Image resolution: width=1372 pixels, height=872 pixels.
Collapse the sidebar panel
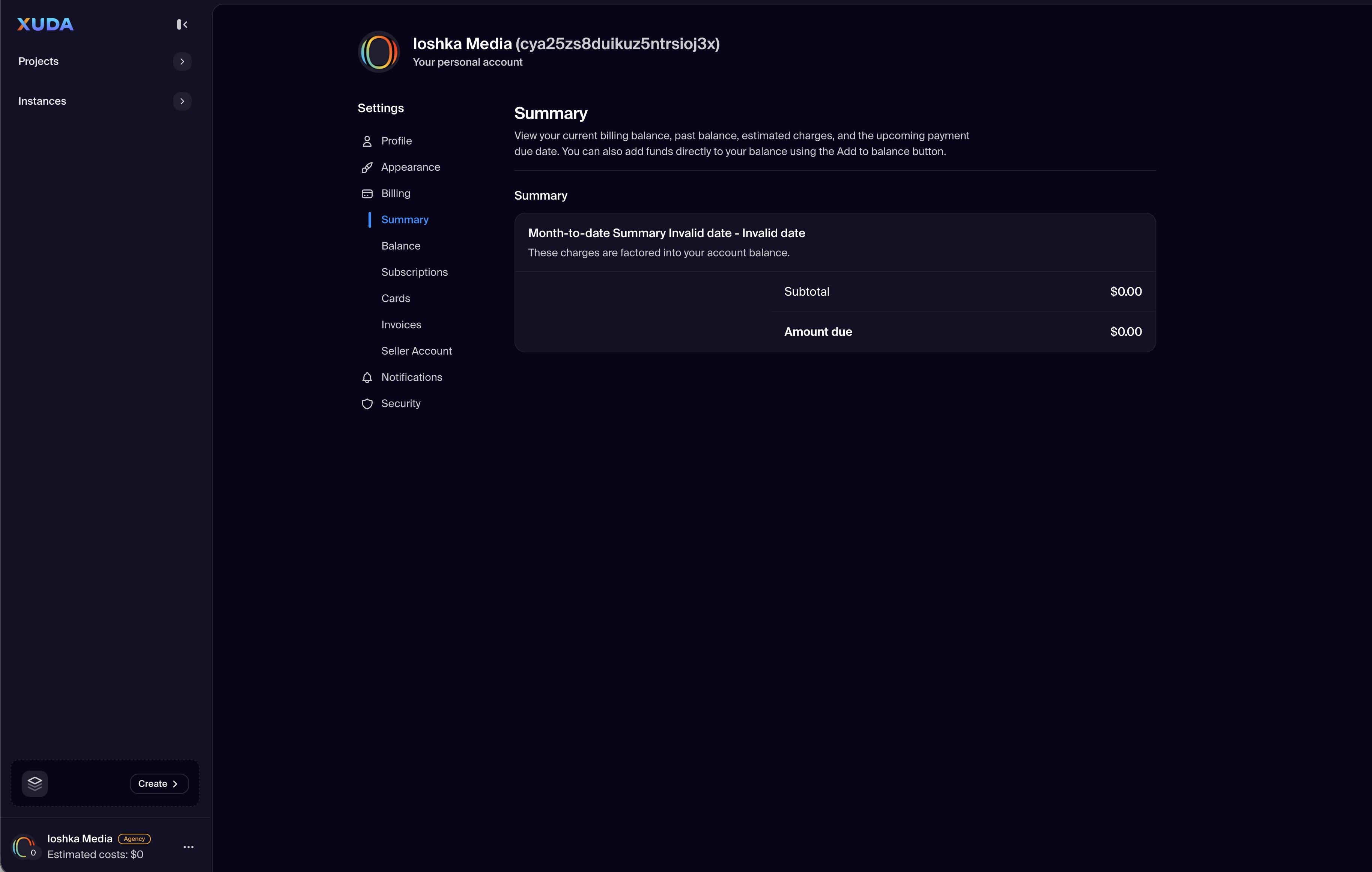(182, 24)
